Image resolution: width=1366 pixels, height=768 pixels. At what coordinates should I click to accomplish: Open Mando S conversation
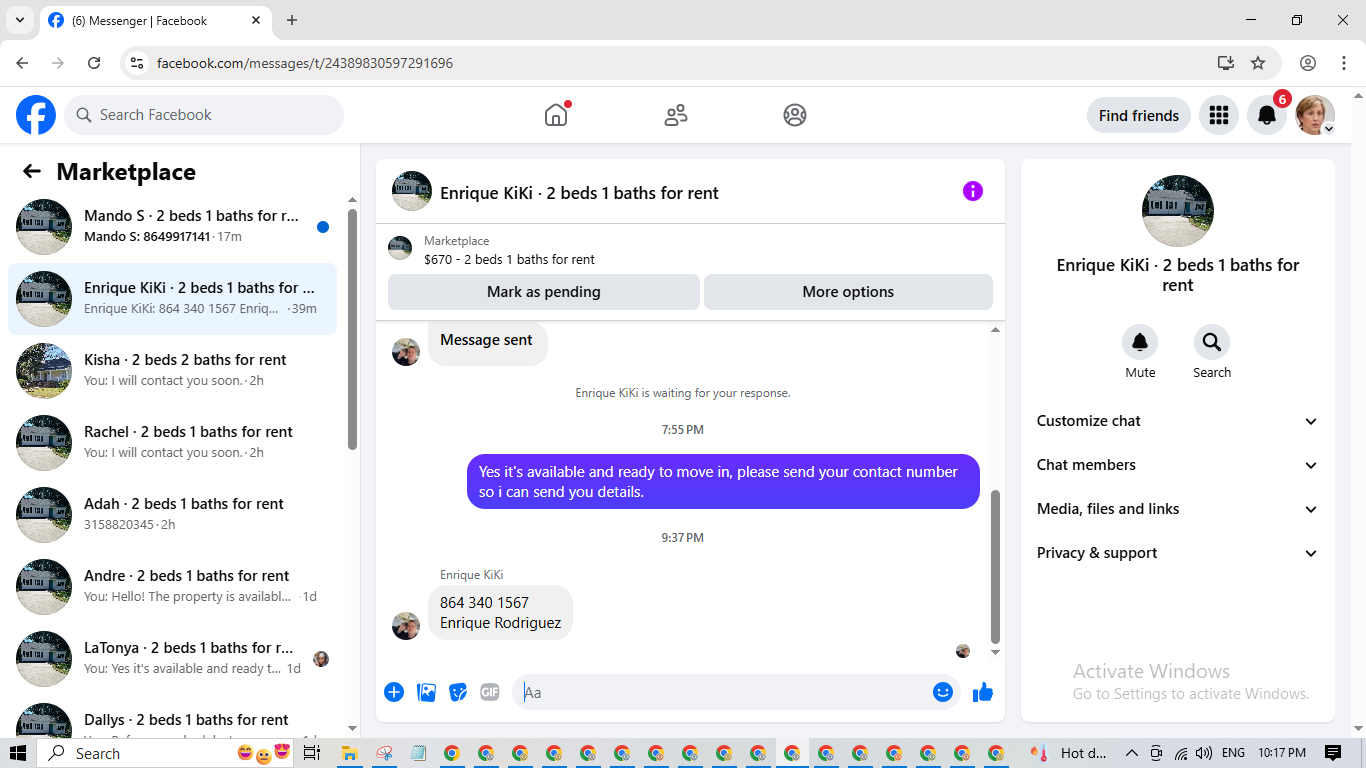172,227
